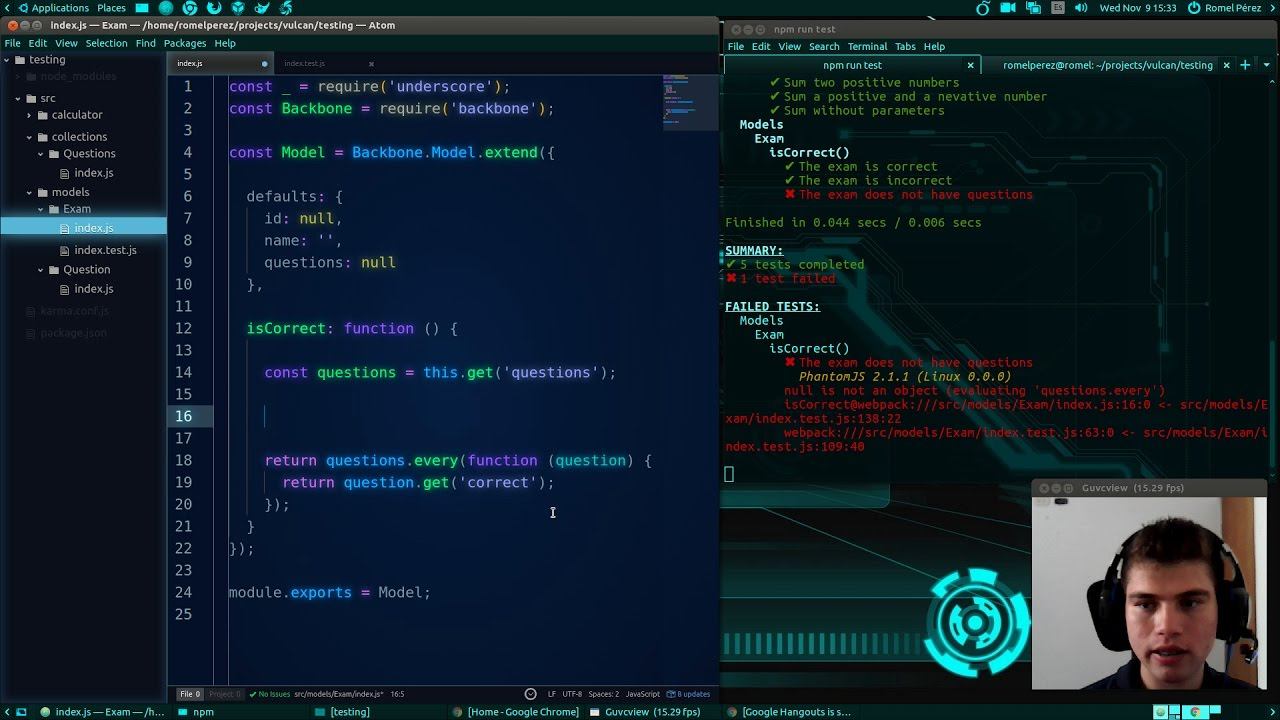This screenshot has width=1280, height=720.
Task: Open karma.conf.js in tree view
Action: point(74,311)
